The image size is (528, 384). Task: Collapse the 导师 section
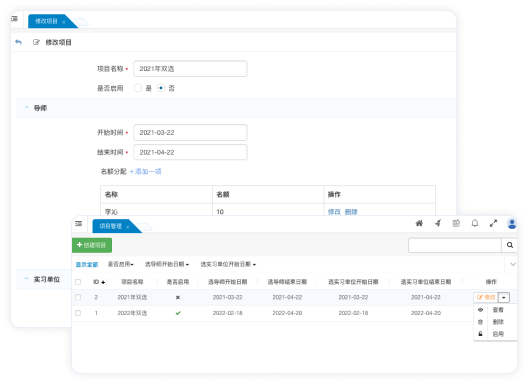27,108
